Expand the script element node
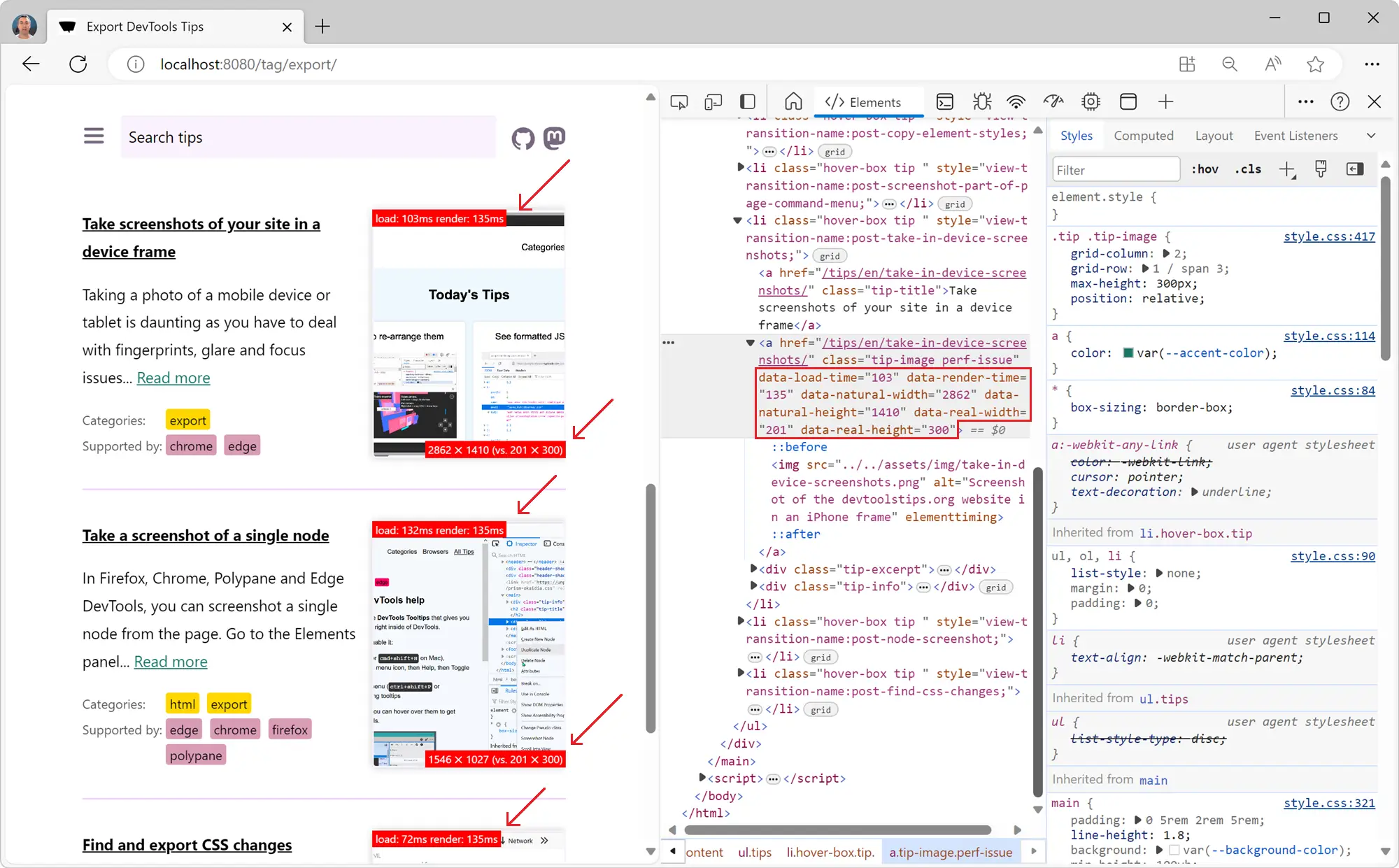The image size is (1399, 868). coord(702,778)
